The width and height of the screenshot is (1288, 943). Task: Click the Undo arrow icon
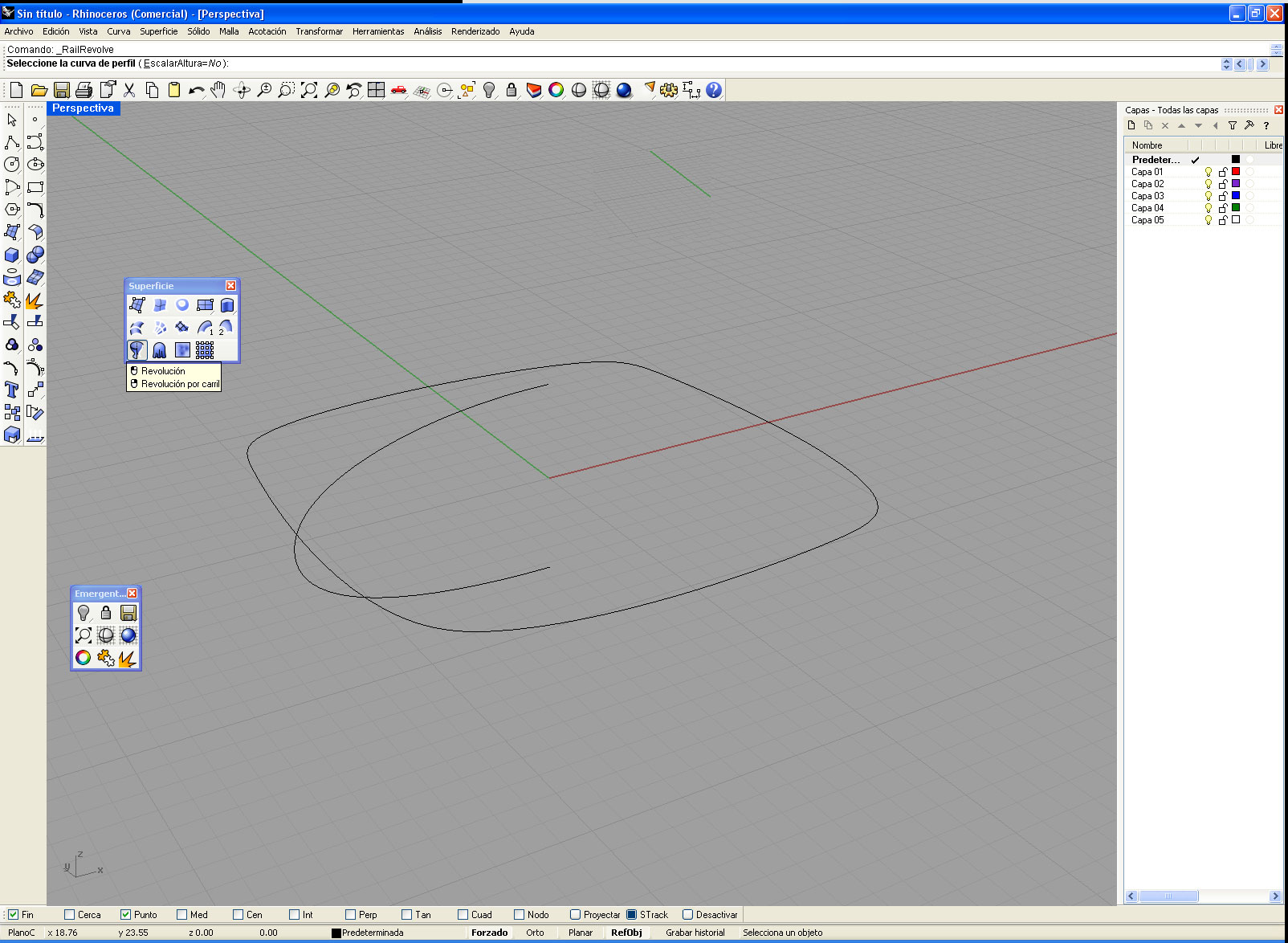(x=196, y=90)
